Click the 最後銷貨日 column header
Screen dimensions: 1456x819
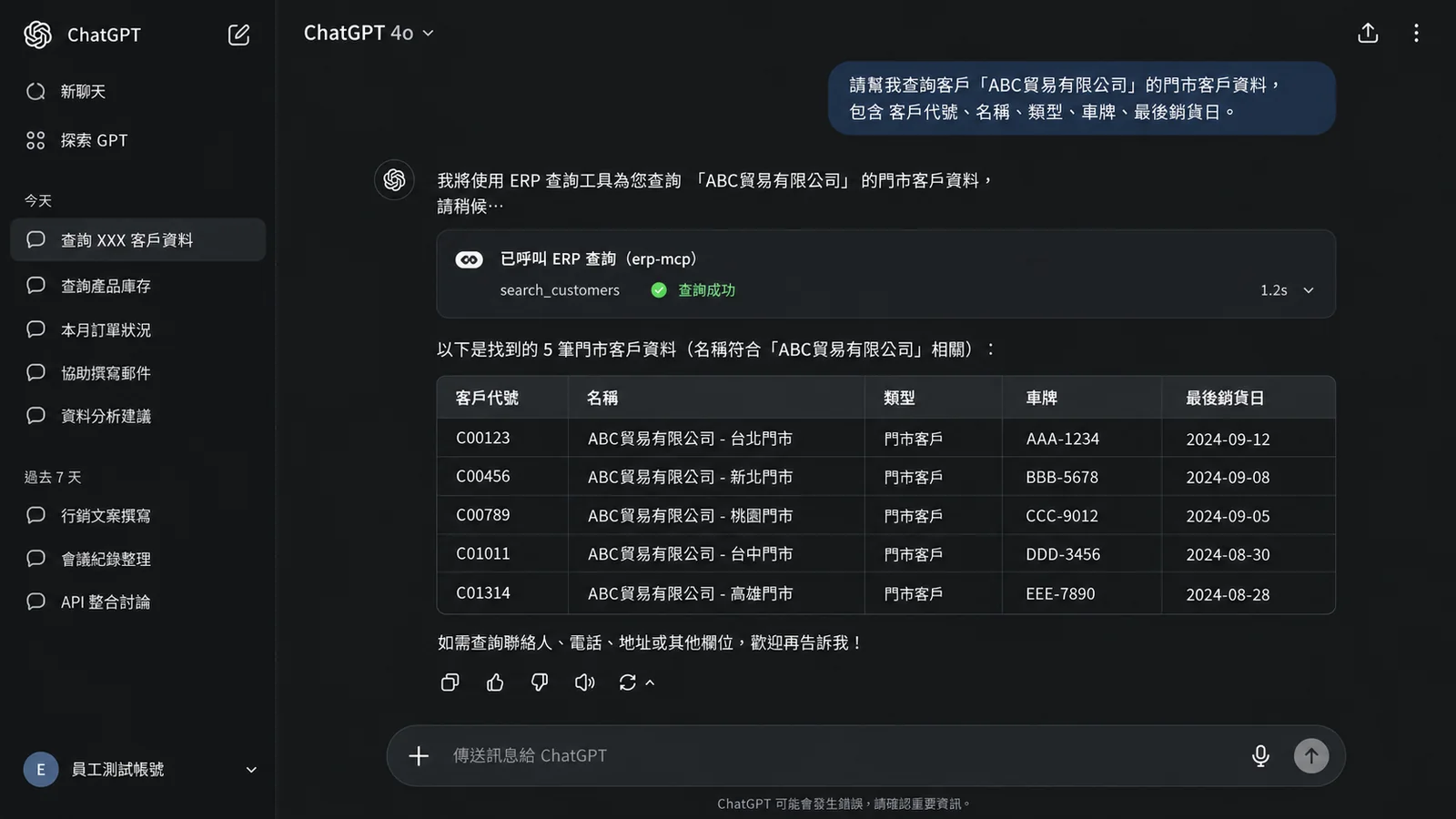[x=1225, y=398]
